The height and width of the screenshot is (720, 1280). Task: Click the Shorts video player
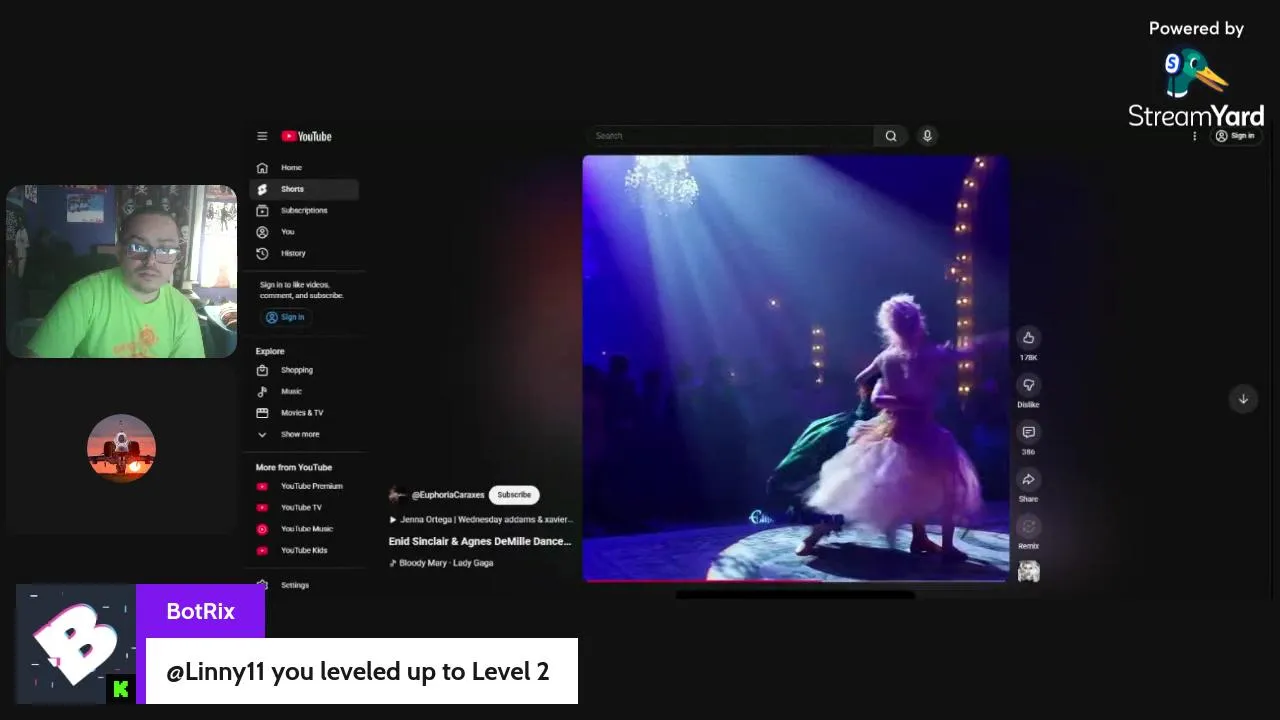(x=795, y=368)
